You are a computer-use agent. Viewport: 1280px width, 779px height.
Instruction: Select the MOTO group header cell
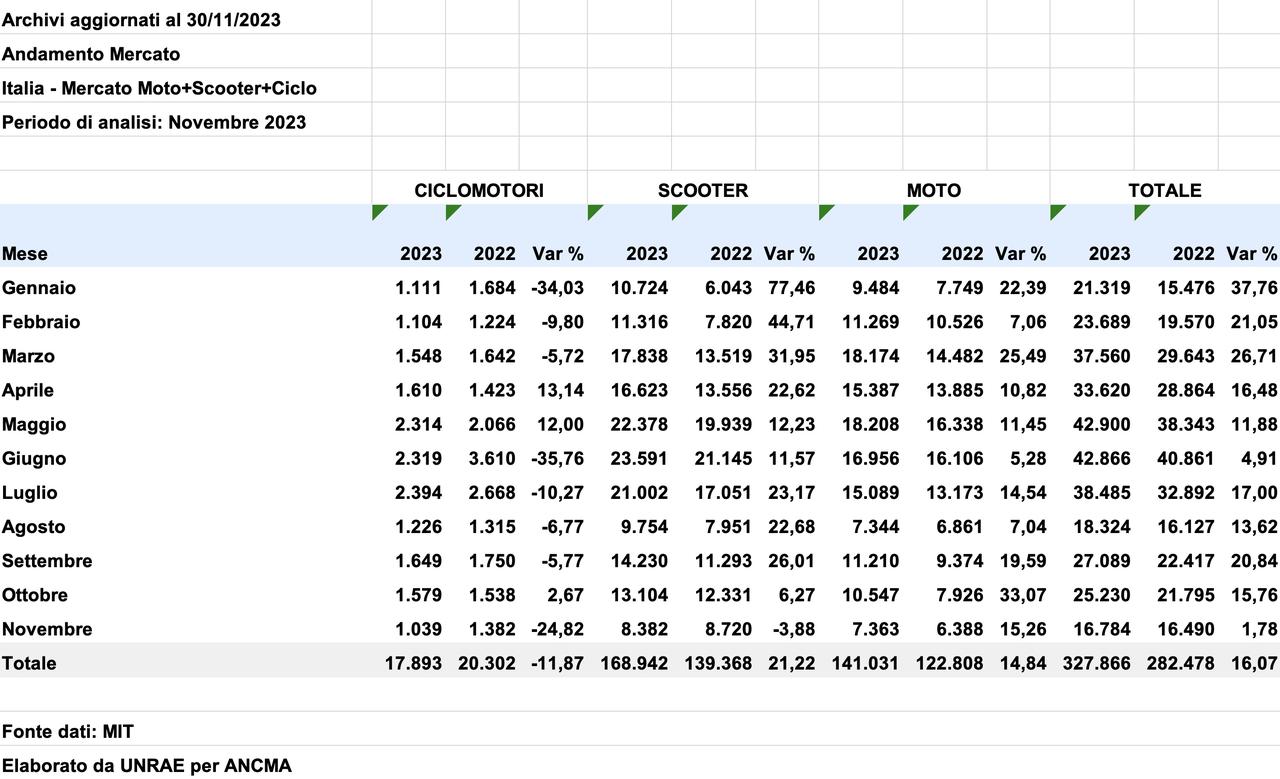933,190
